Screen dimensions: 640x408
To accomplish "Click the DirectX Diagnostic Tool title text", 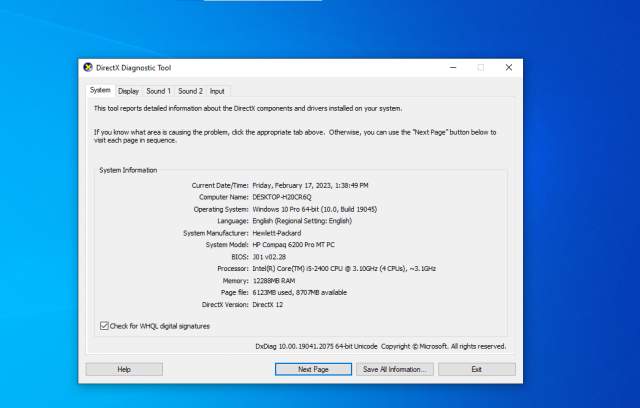I will 133,68.
